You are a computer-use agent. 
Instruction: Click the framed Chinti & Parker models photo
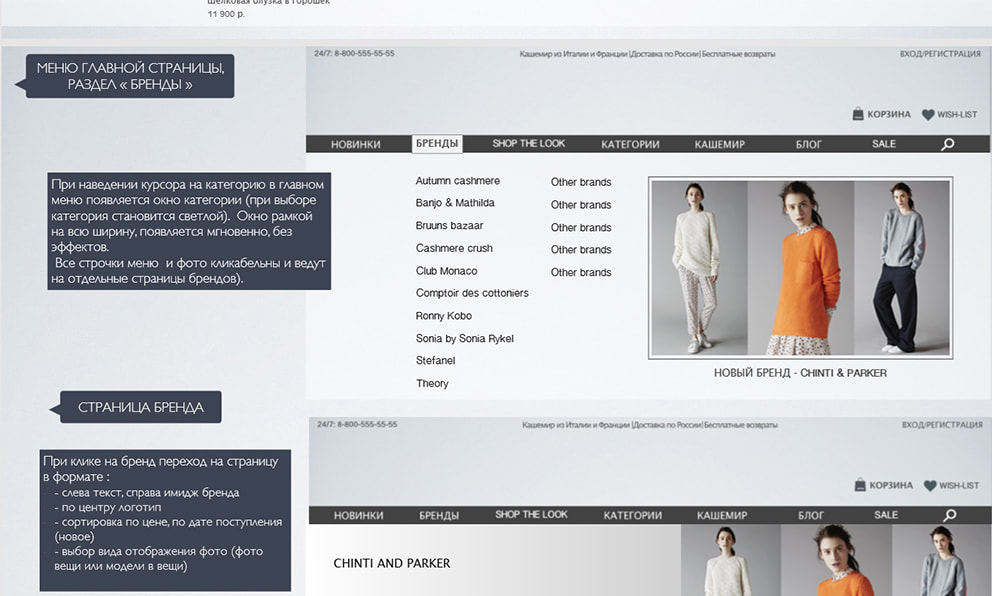pos(800,268)
